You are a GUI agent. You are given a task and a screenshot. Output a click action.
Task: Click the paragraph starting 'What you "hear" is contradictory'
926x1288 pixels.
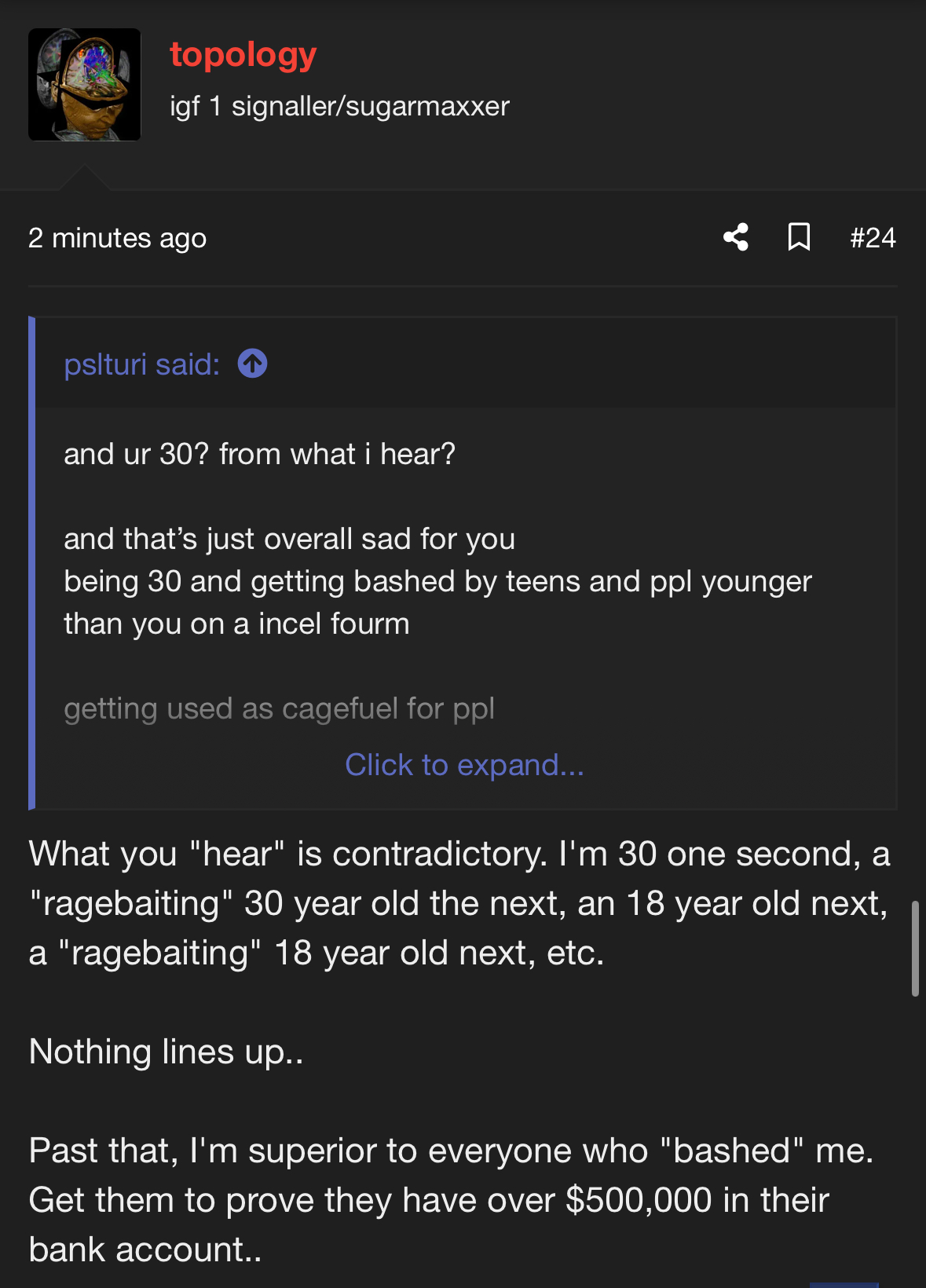[x=459, y=903]
